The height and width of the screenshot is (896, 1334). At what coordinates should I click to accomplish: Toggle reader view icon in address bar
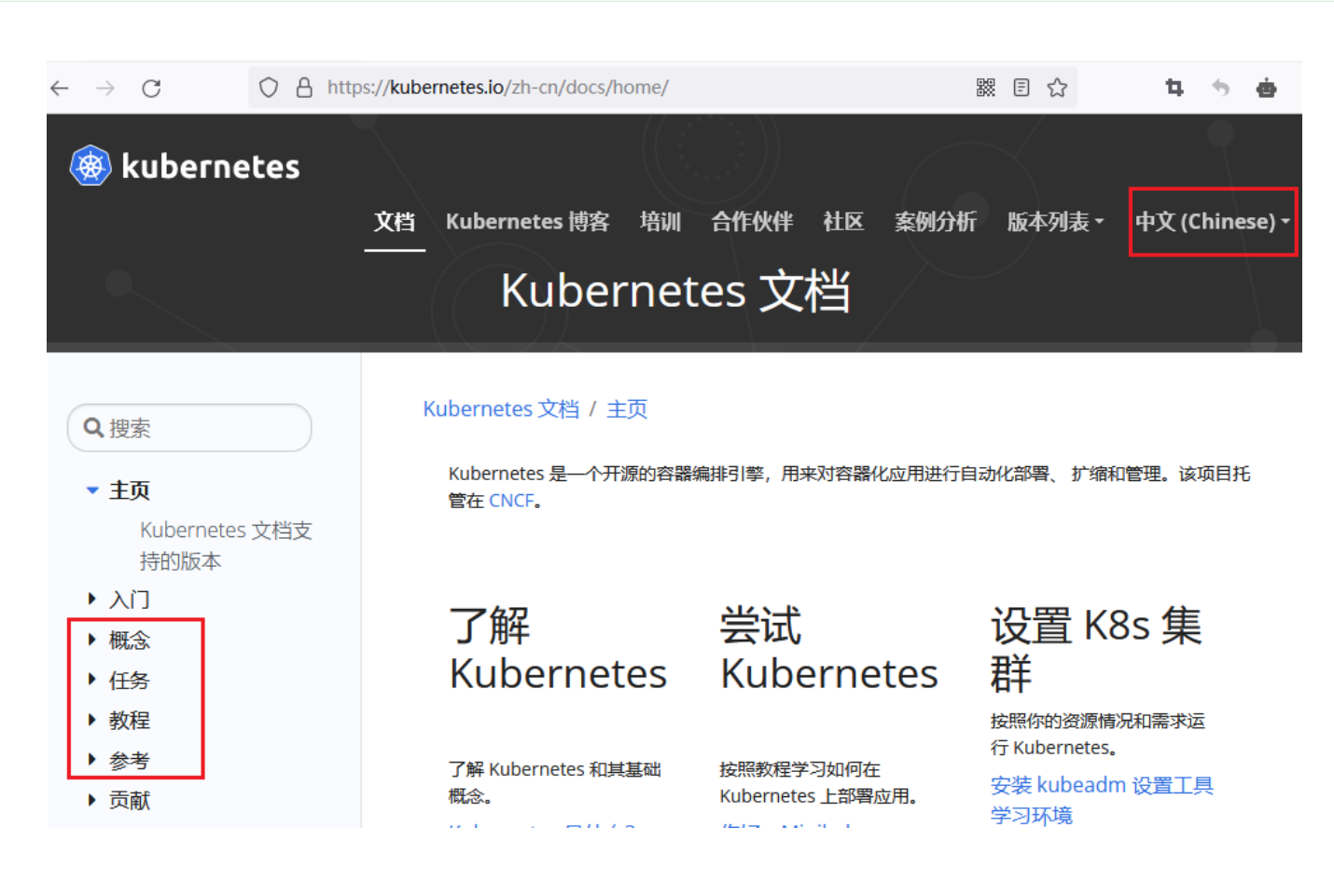[x=1021, y=88]
